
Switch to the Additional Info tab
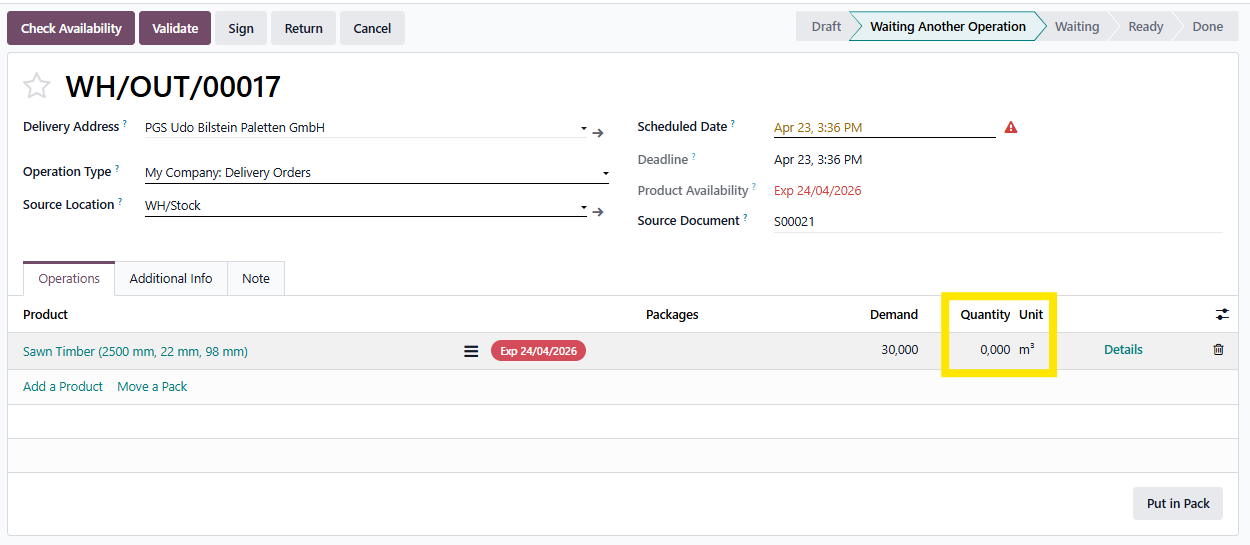click(171, 279)
